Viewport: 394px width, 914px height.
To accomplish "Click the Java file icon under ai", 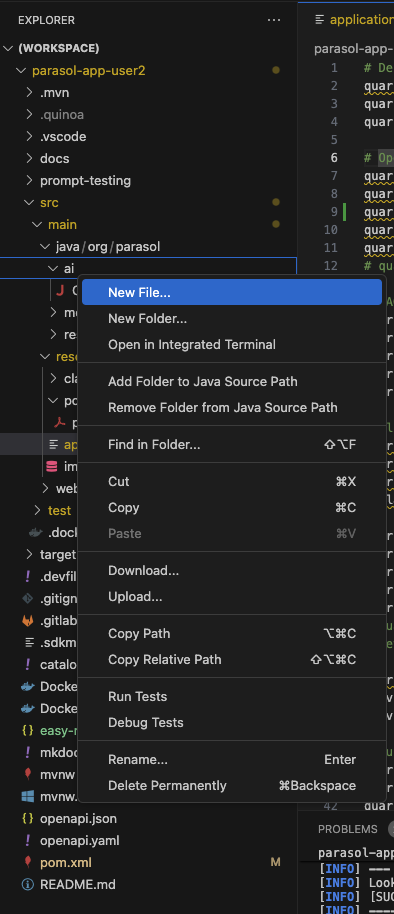I will [60, 290].
